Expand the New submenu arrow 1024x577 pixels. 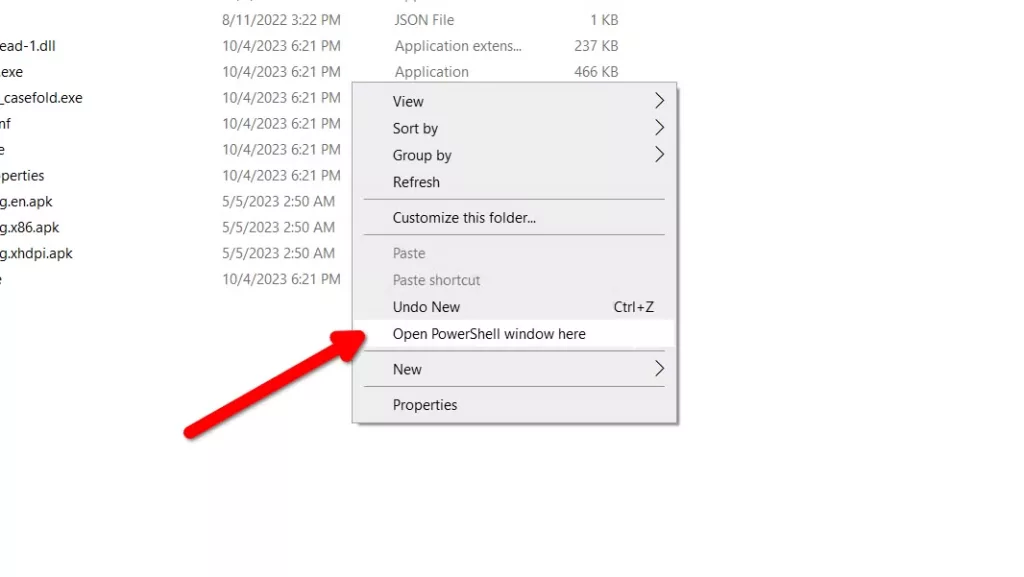tap(659, 369)
